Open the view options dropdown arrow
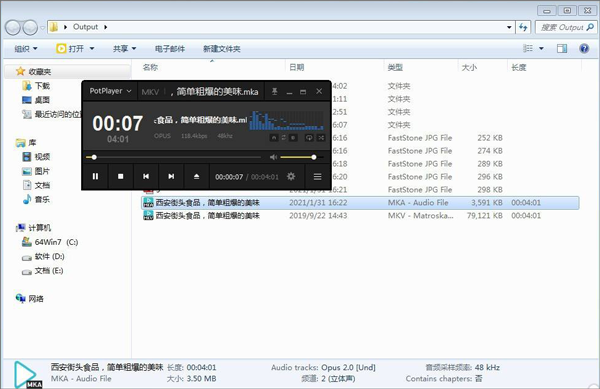Image resolution: width=600 pixels, height=389 pixels. [541, 49]
